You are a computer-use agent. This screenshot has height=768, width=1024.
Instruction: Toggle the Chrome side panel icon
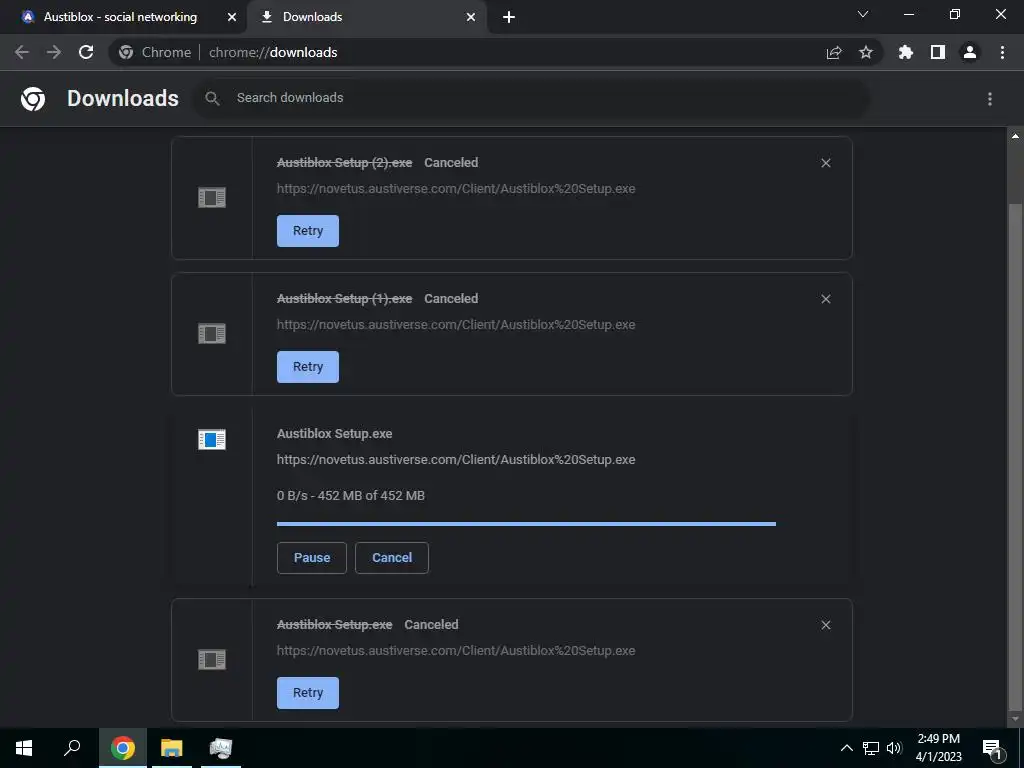(938, 52)
